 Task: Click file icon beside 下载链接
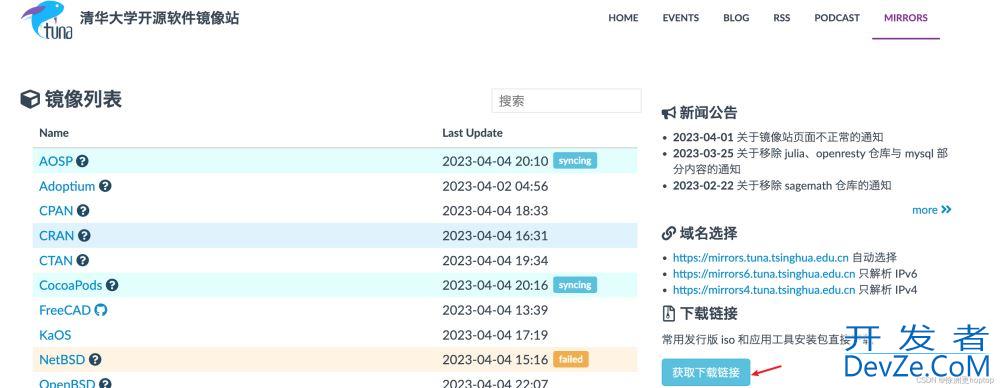pyautogui.click(x=668, y=314)
